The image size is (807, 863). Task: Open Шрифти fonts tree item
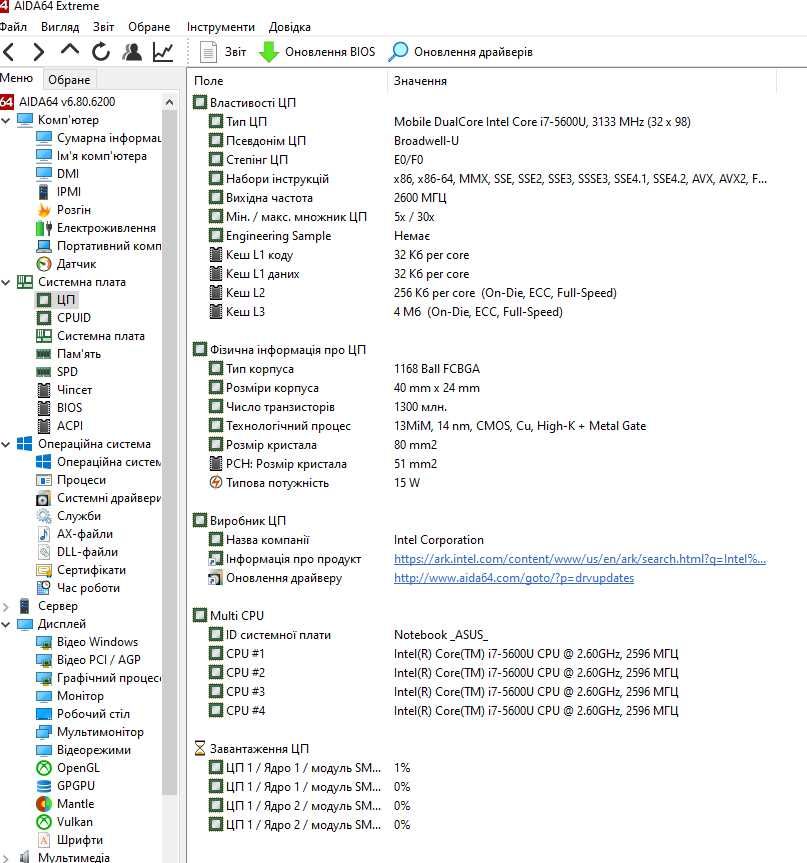point(70,840)
